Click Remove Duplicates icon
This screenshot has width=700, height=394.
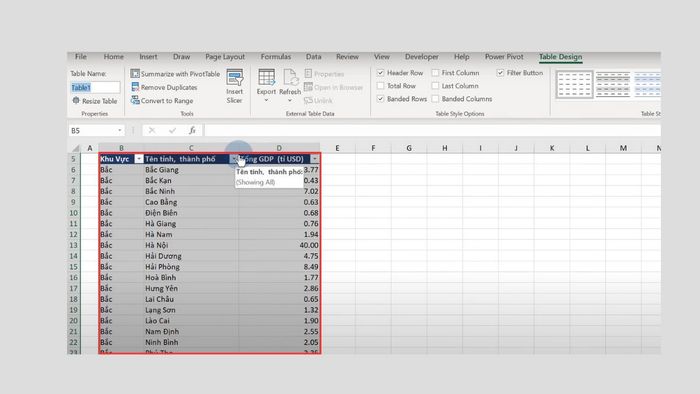[135, 87]
